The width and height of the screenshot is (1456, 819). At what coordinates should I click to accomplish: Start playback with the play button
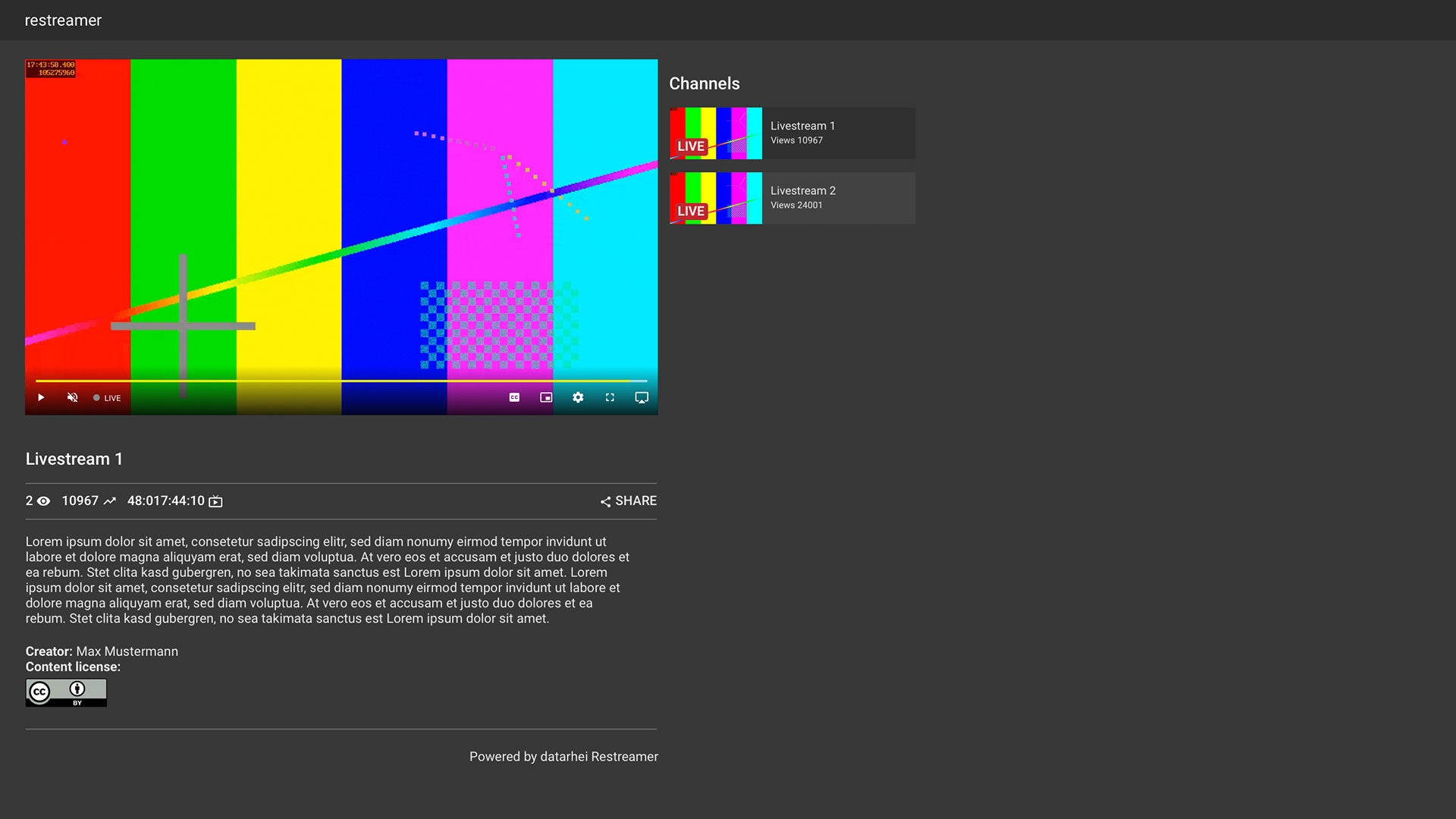pos(41,397)
